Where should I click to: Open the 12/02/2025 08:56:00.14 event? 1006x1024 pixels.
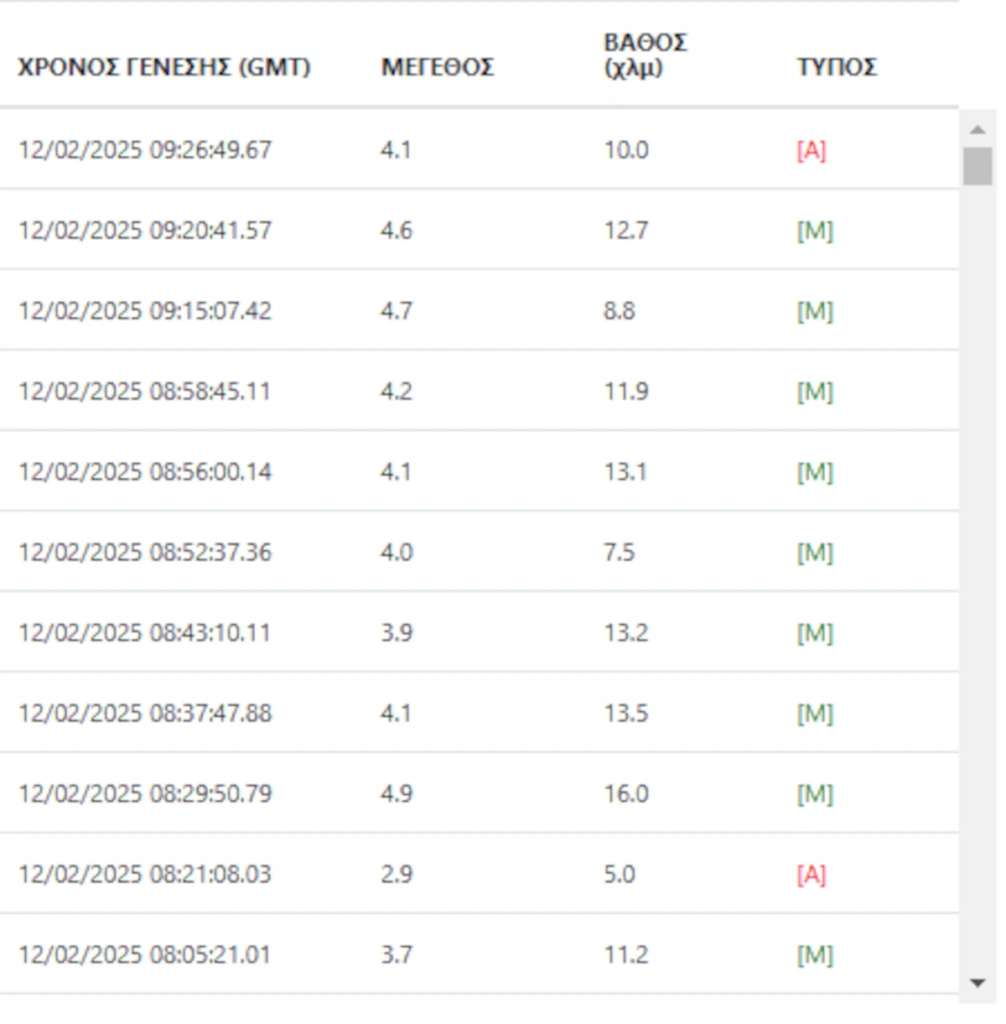click(145, 472)
